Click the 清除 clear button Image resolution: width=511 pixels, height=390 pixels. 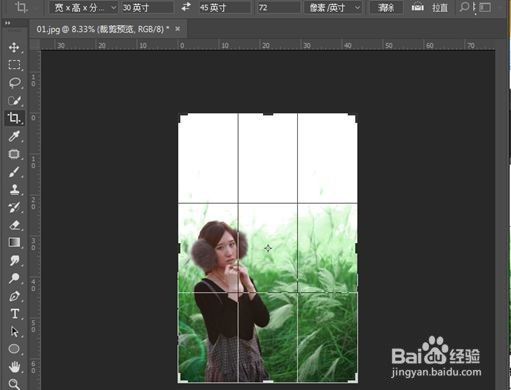pos(386,7)
